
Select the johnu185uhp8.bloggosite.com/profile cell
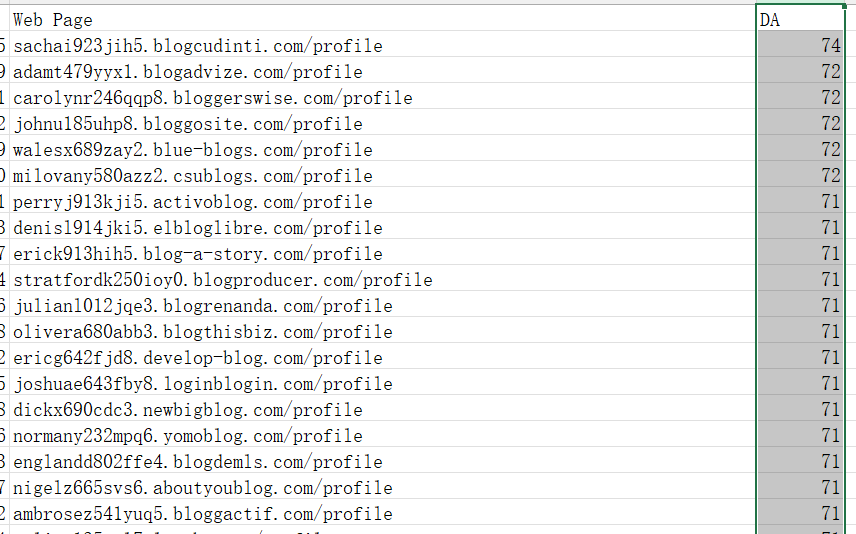382,122
